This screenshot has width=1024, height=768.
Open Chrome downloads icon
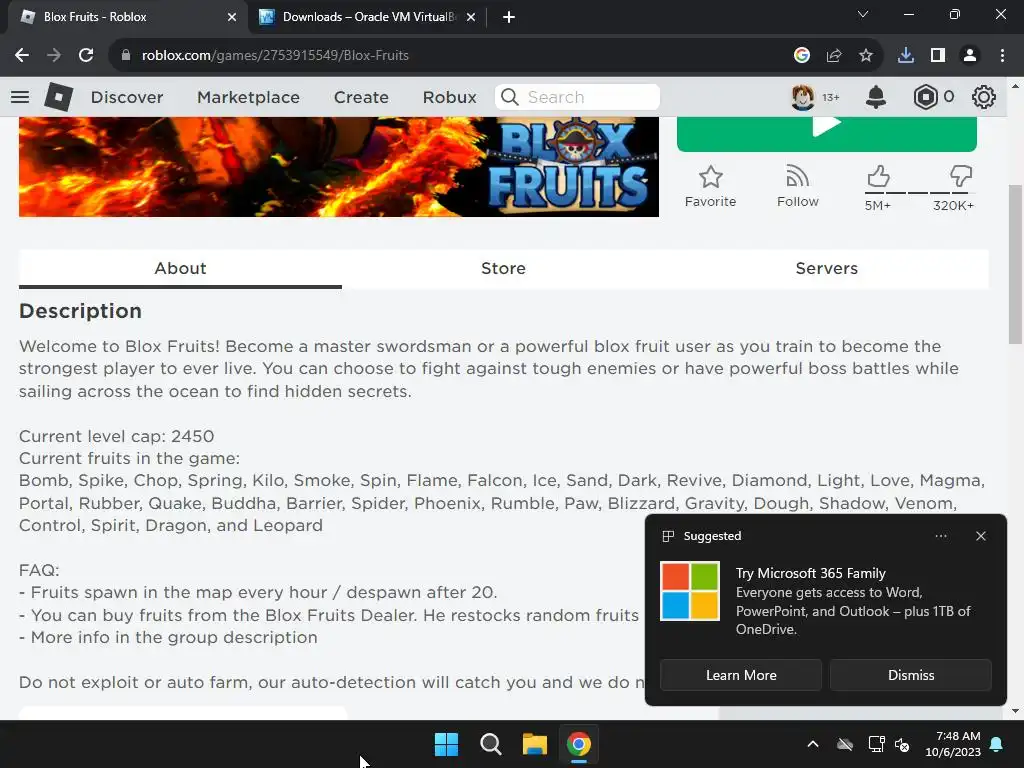pyautogui.click(x=906, y=56)
